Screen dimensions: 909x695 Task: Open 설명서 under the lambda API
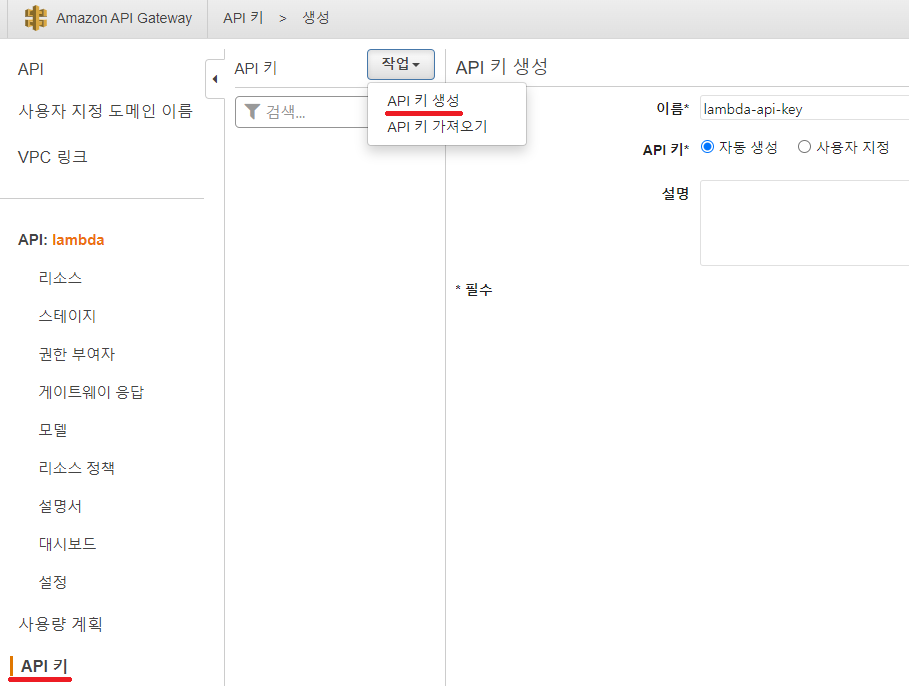(60, 506)
